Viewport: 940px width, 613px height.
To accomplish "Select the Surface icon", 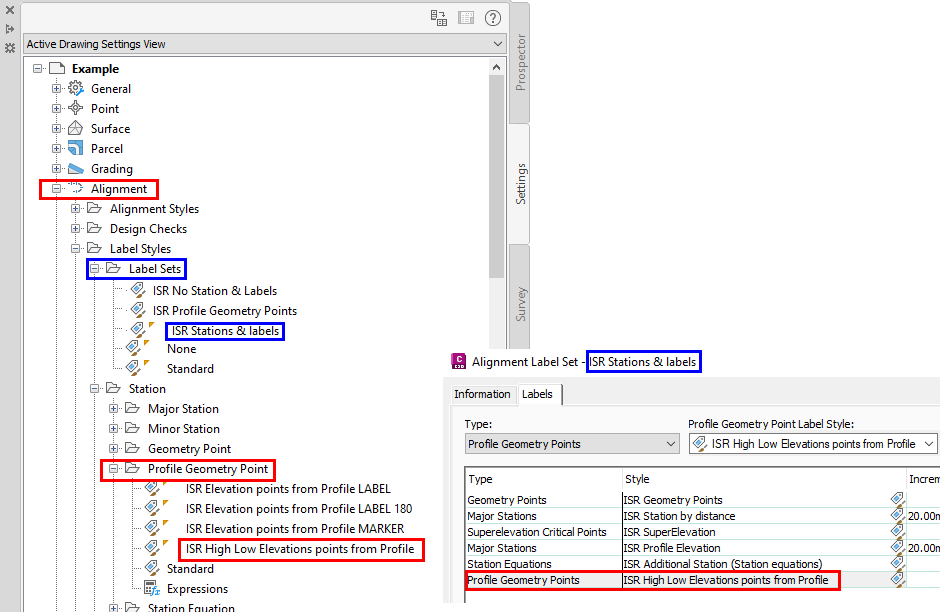I will point(76,128).
